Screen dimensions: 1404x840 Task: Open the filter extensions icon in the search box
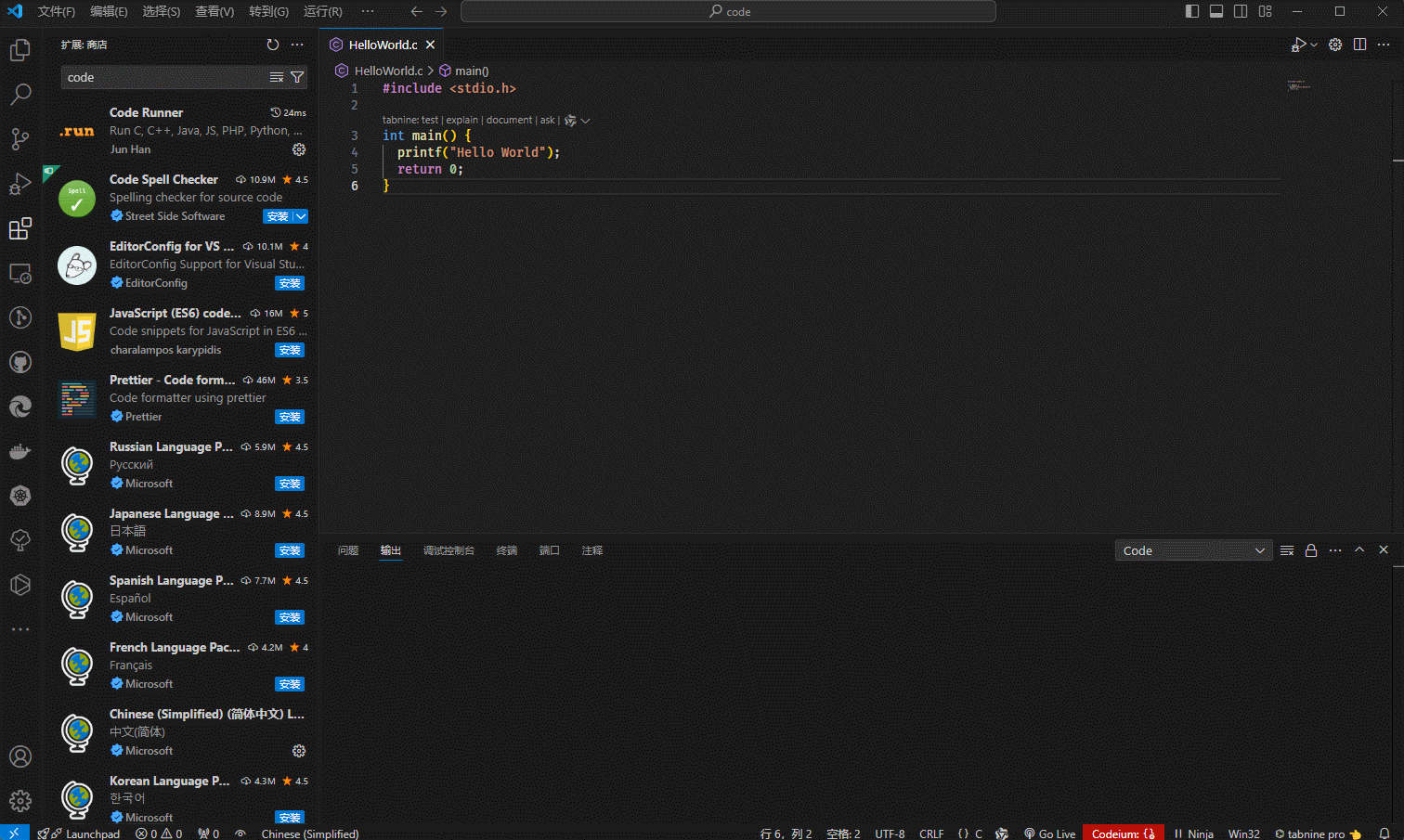pyautogui.click(x=296, y=77)
